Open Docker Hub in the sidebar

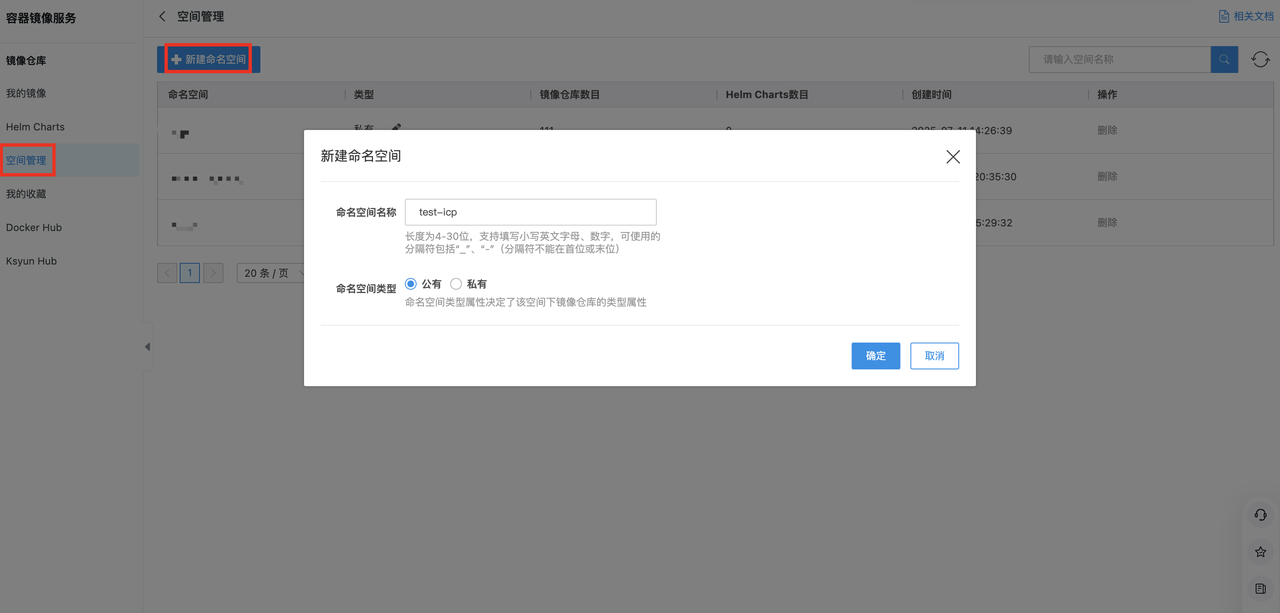[x=34, y=227]
